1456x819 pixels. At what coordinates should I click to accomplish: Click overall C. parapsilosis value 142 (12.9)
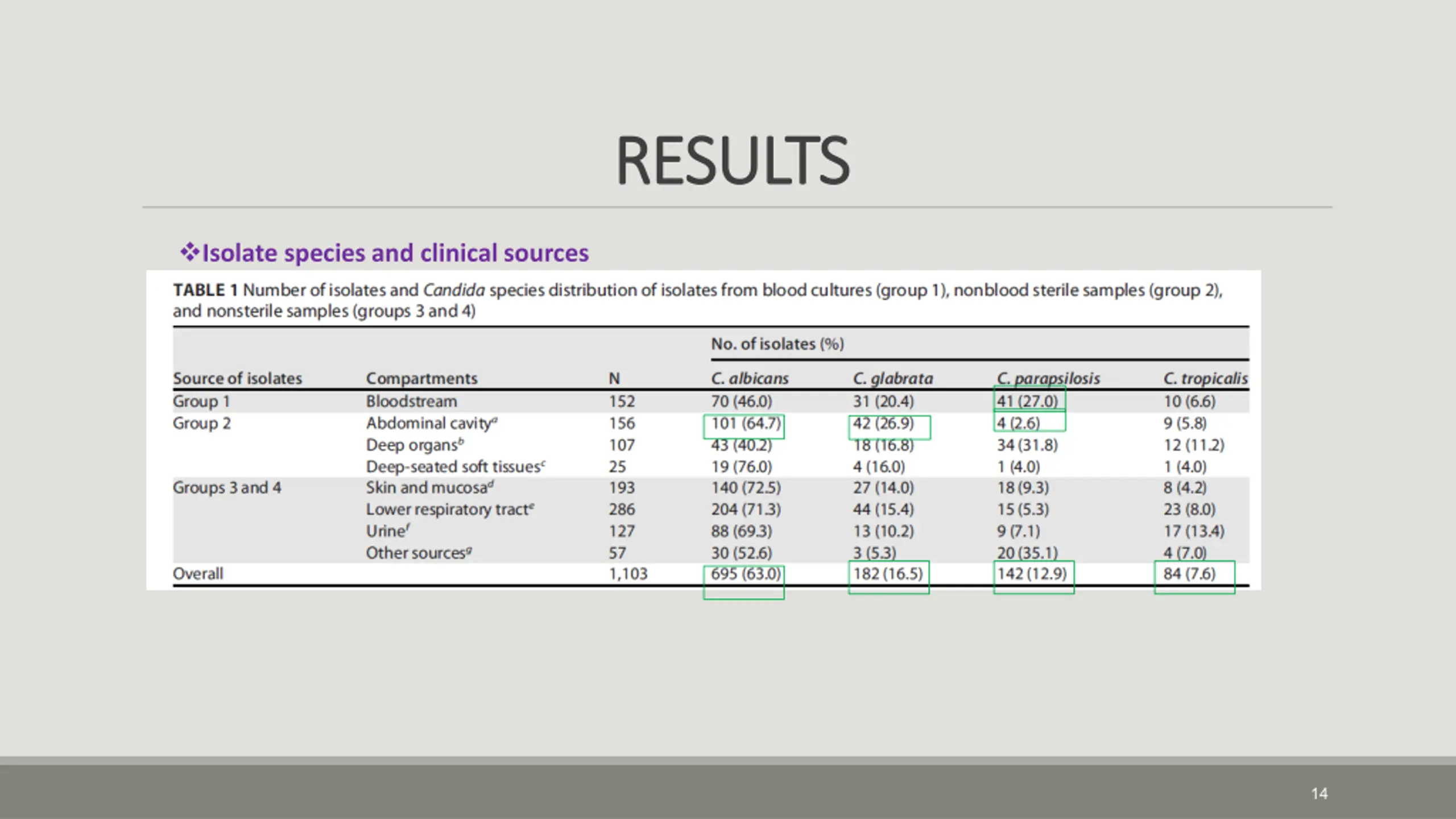[x=1032, y=573]
